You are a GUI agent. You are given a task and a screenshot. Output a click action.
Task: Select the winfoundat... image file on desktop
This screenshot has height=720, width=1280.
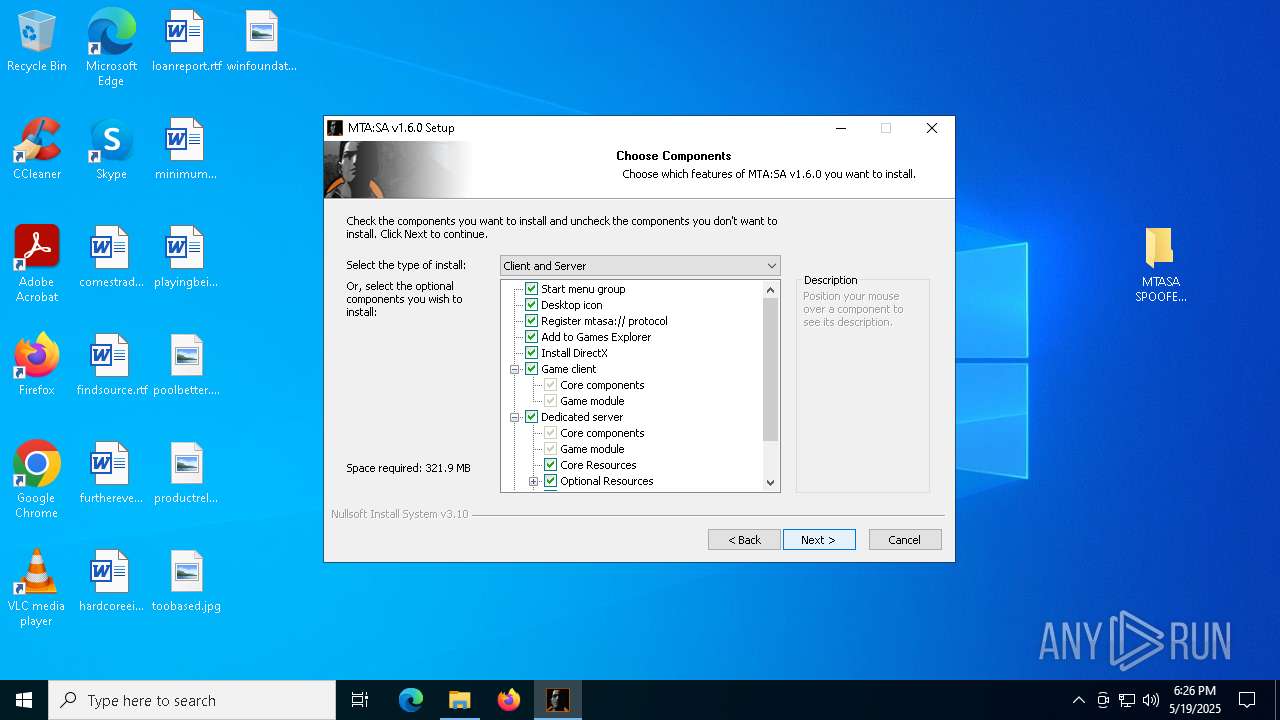pos(261,42)
